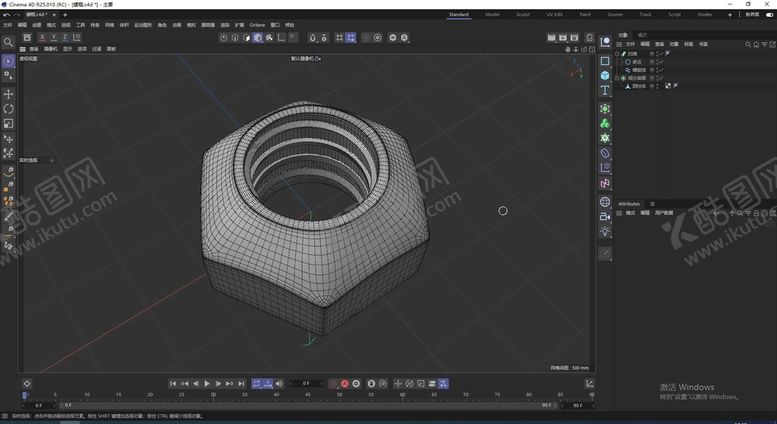This screenshot has height=424, width=777.
Task: Activate the Live Selection arrow tool
Action: [x=9, y=62]
